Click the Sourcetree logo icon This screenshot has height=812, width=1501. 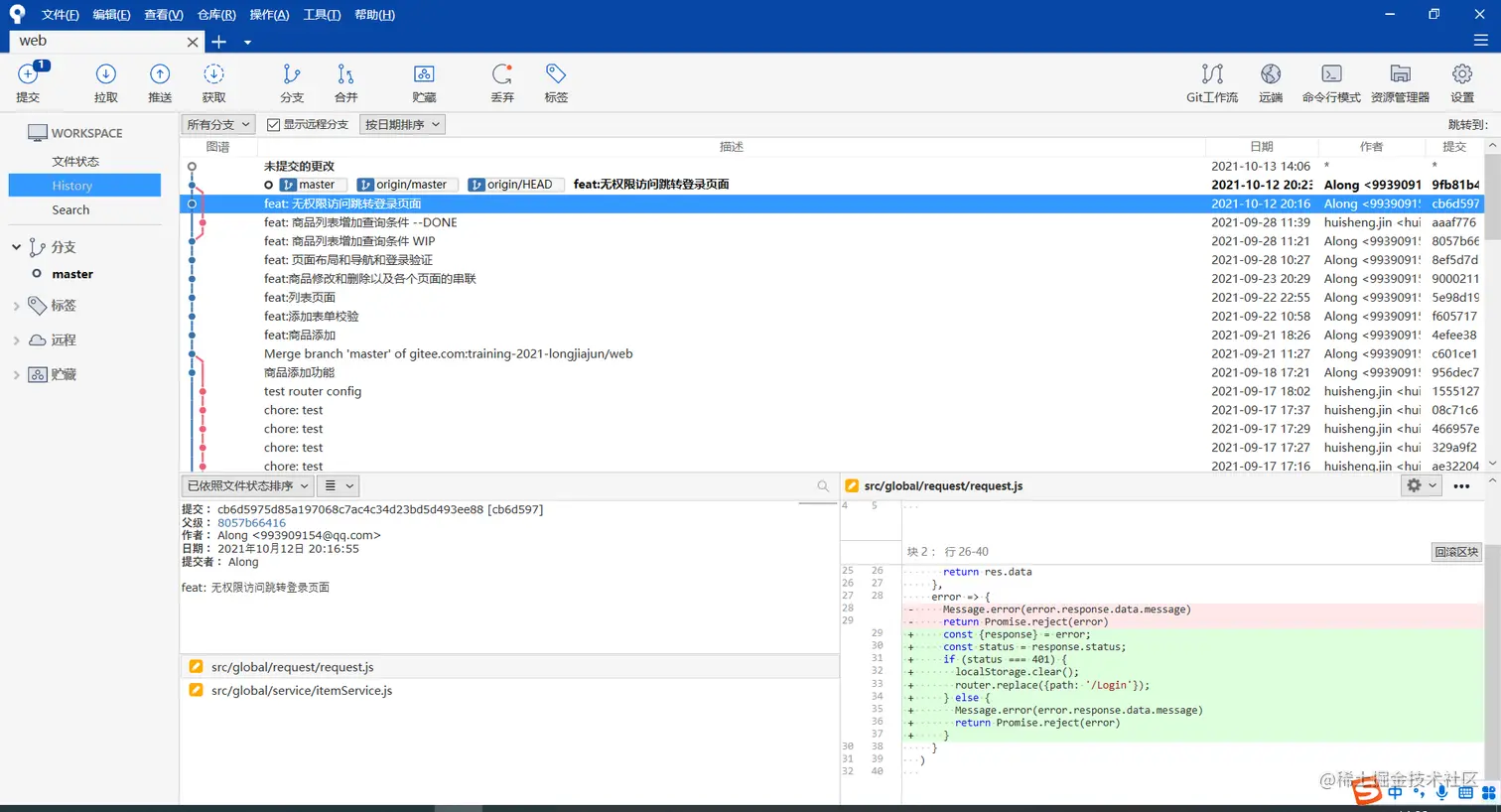pyautogui.click(x=17, y=14)
